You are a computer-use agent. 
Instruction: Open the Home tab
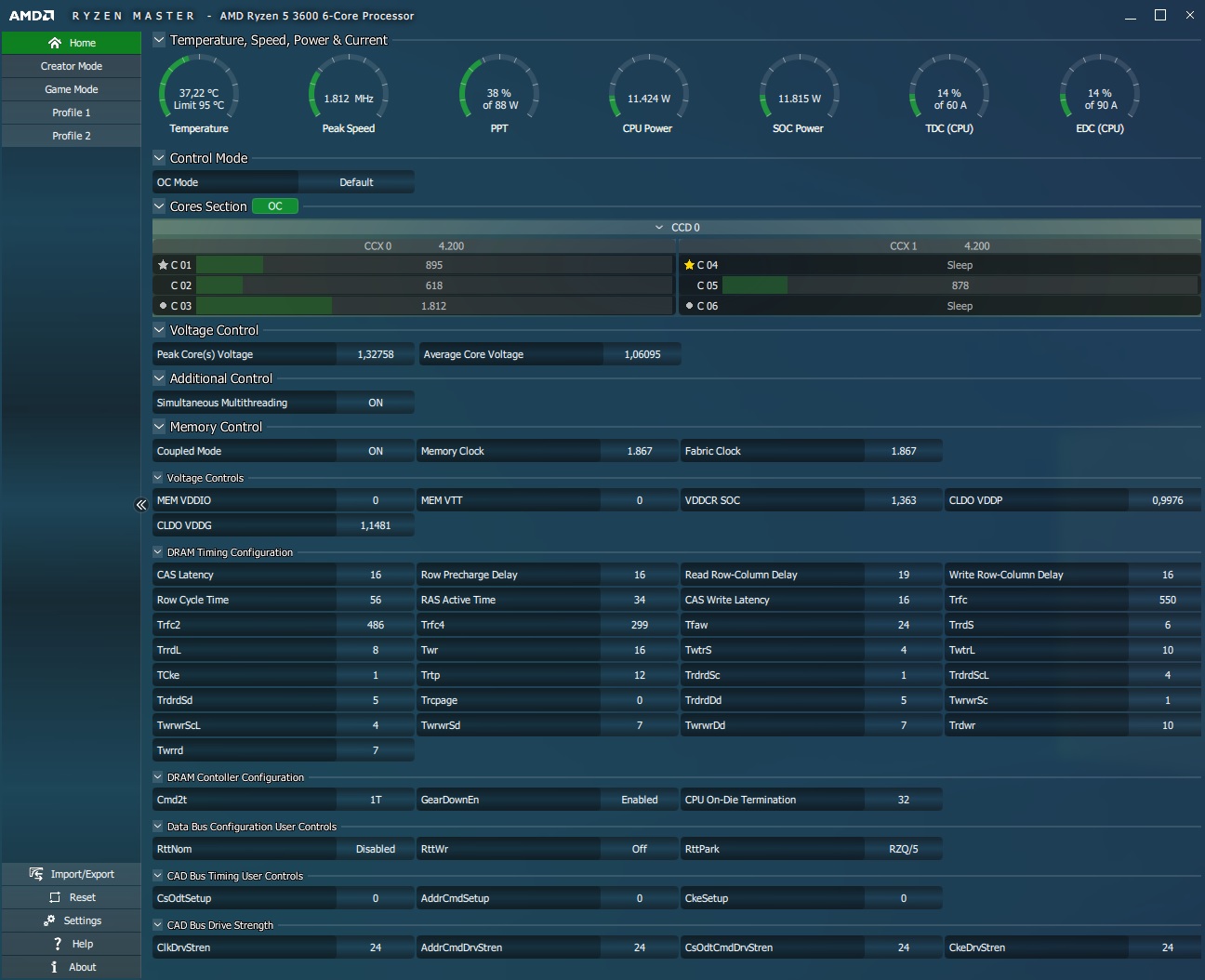tap(72, 43)
